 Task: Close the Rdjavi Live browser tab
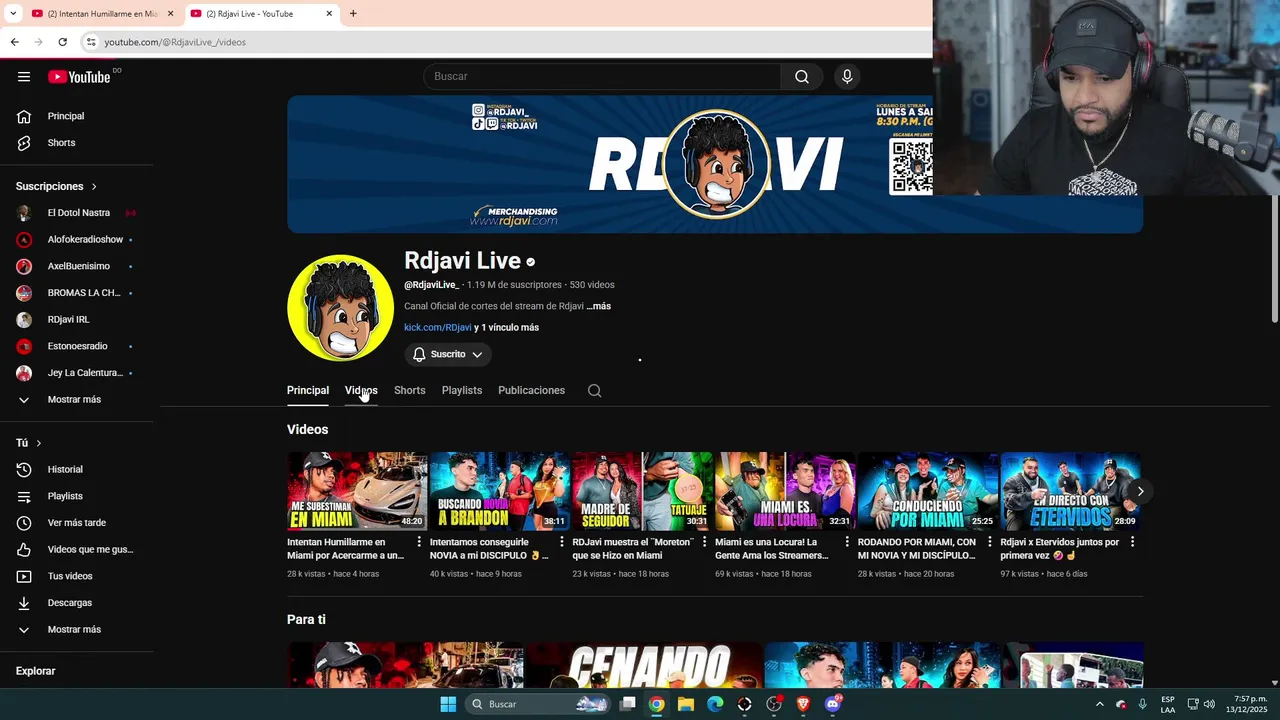(329, 14)
